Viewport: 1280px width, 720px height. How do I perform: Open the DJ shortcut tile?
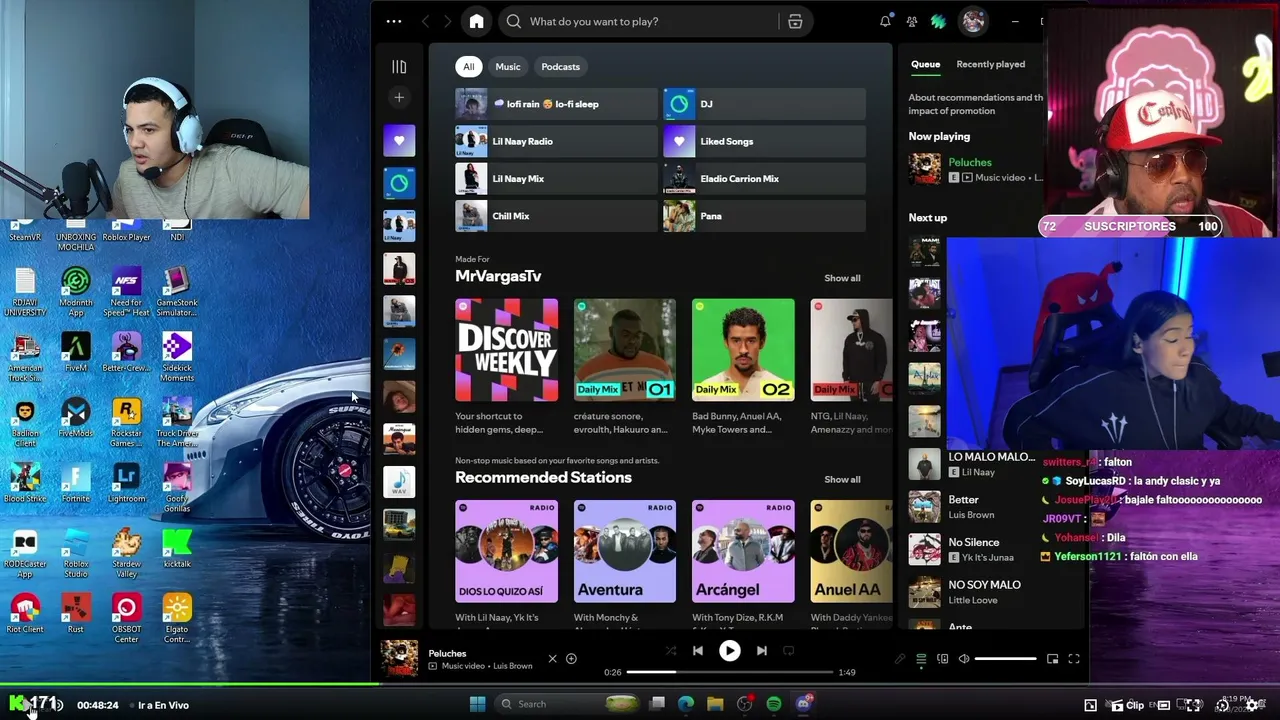pyautogui.click(x=764, y=104)
